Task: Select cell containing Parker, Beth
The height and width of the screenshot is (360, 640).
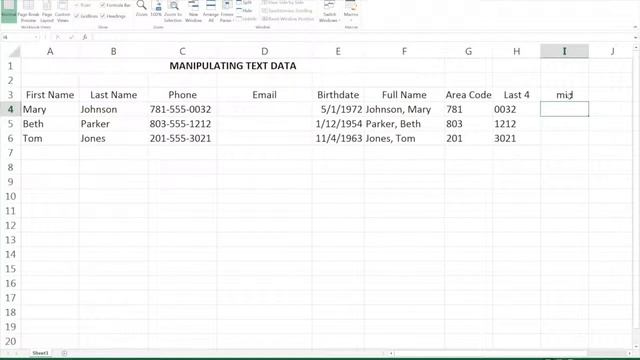Action: pyautogui.click(x=404, y=124)
